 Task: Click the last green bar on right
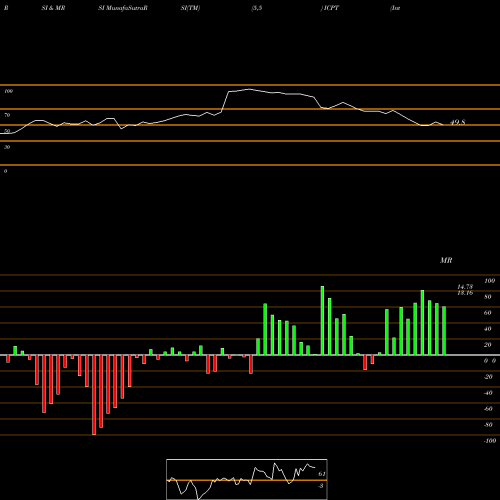444,331
